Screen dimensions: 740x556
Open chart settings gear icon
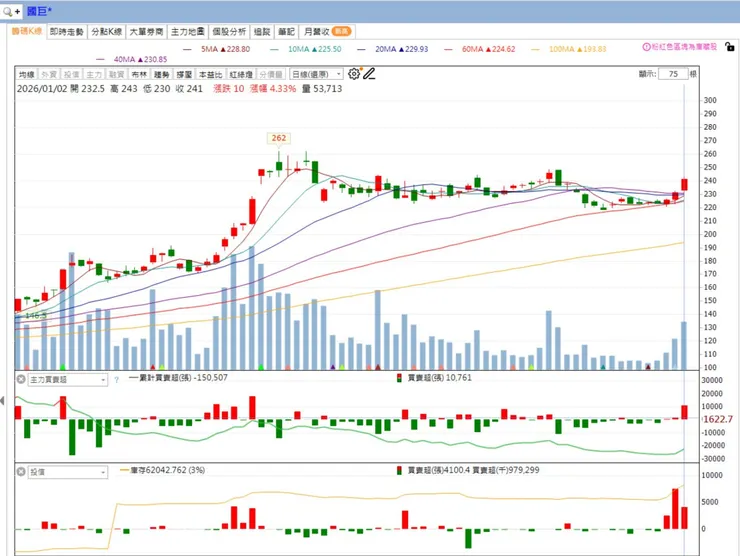(353, 74)
